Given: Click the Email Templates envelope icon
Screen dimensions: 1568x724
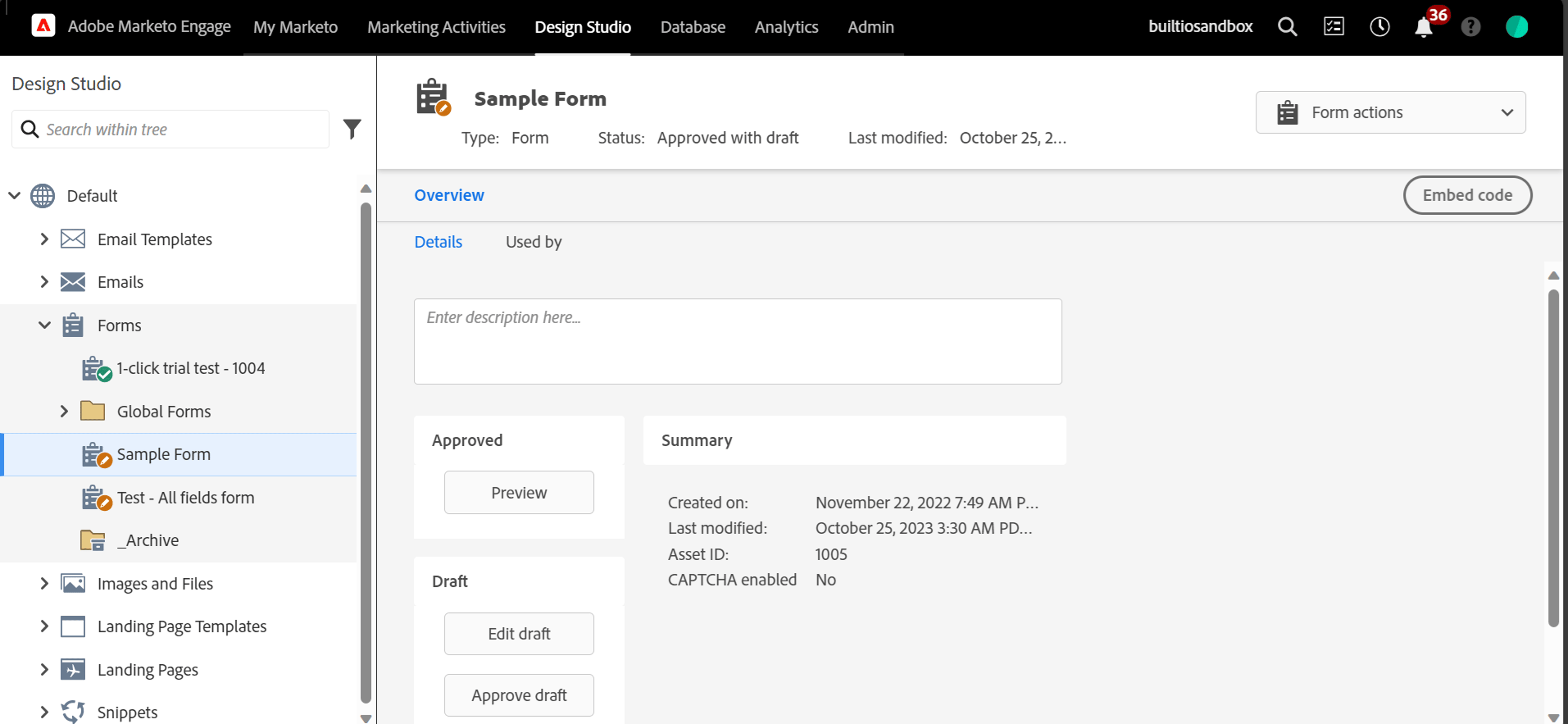Looking at the screenshot, I should point(73,239).
